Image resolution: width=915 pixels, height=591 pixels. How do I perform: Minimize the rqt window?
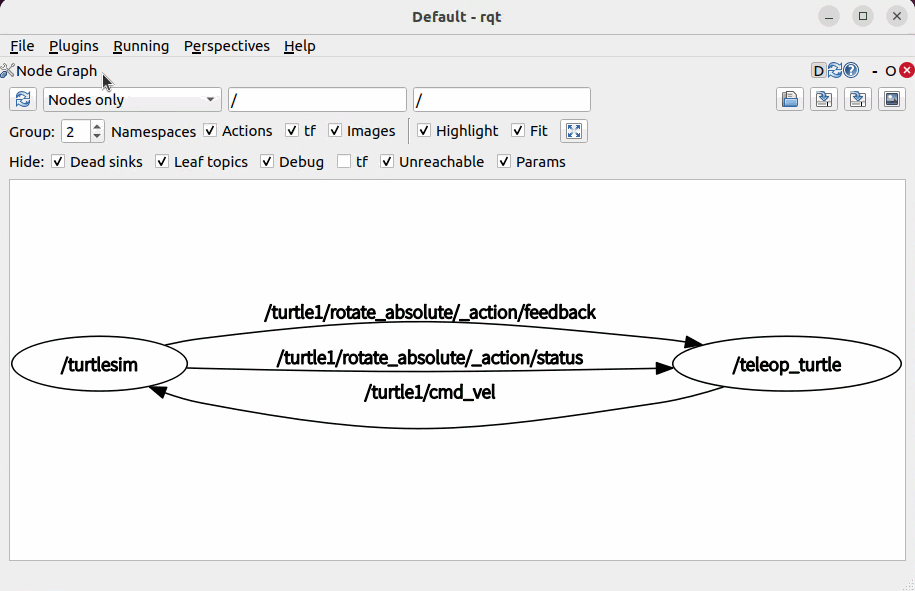click(829, 16)
